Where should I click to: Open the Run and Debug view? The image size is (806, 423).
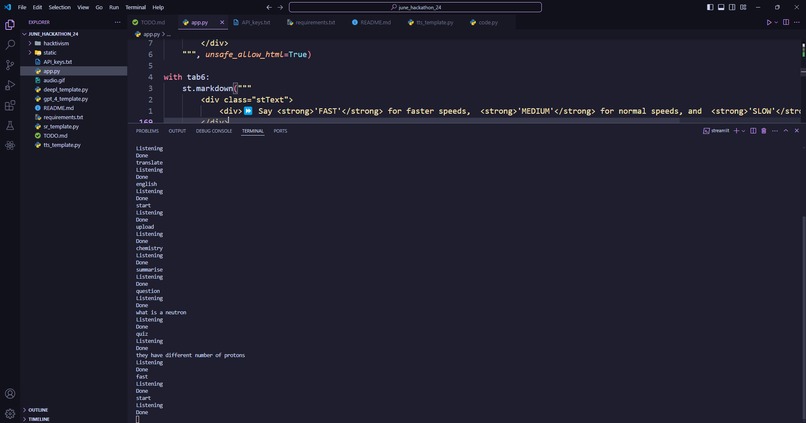(10, 85)
